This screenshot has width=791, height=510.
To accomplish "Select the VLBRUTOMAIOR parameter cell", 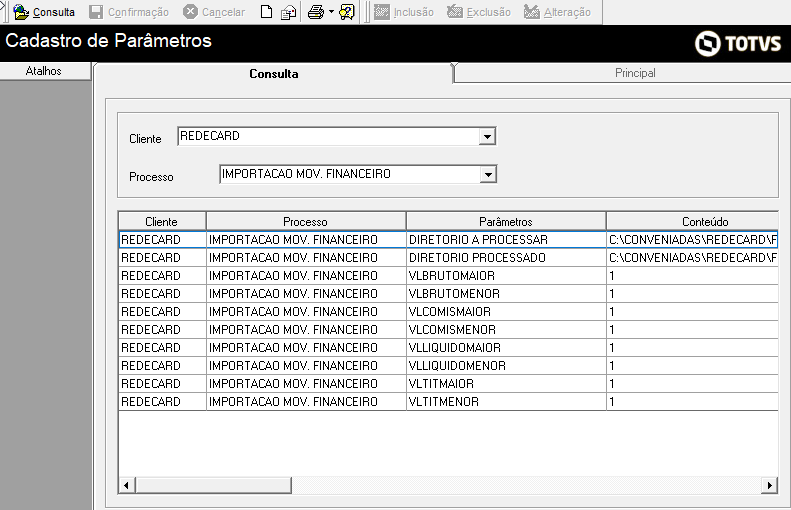I will click(x=506, y=276).
